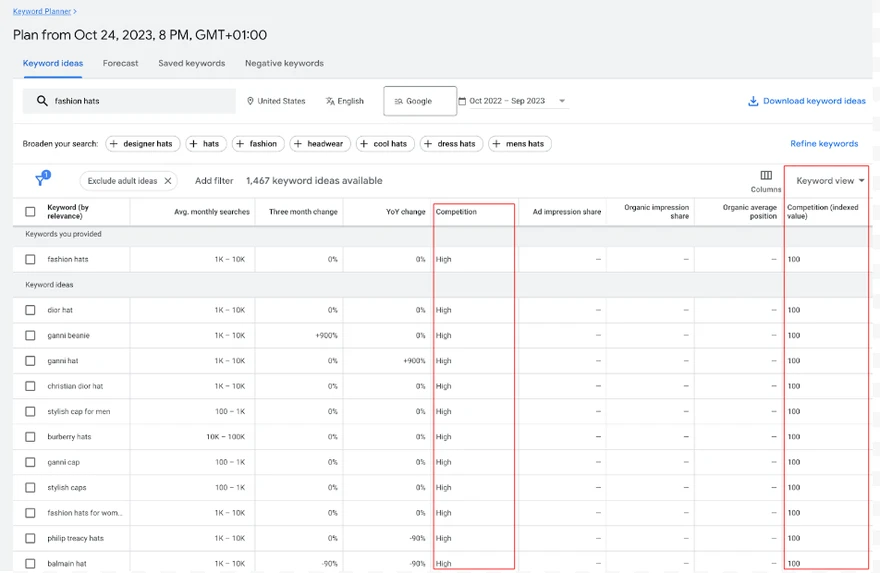880x573 pixels.
Task: Toggle the select-all checkbox in table header
Action: coord(30,211)
